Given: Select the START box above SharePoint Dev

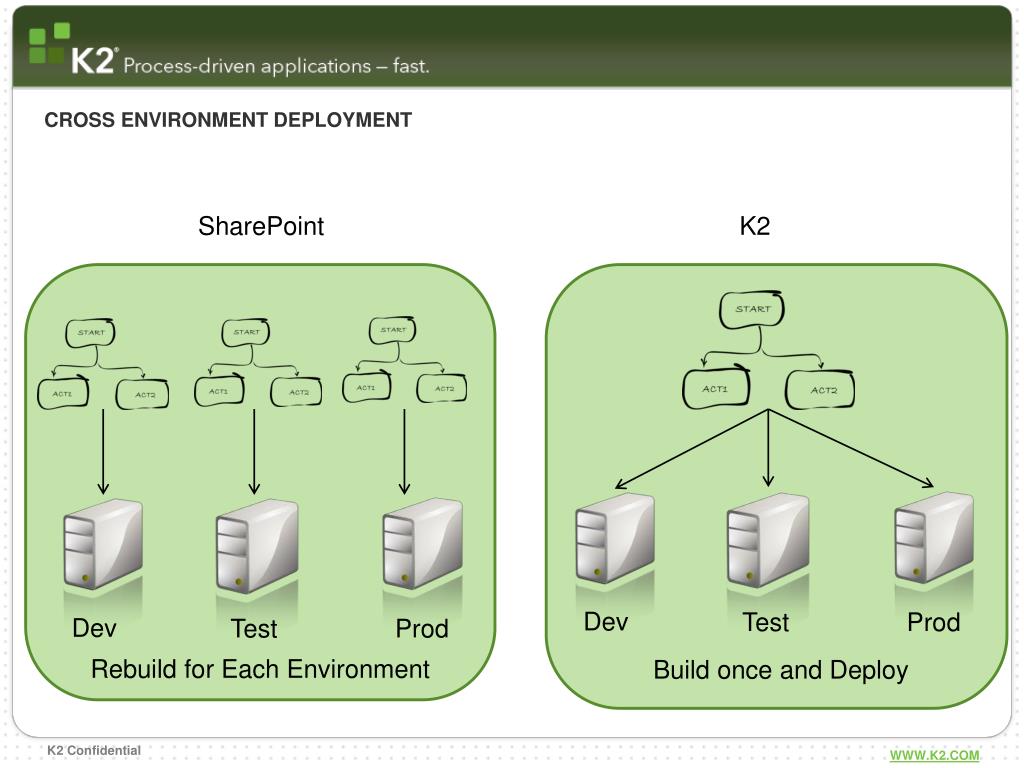Looking at the screenshot, I should (x=90, y=332).
